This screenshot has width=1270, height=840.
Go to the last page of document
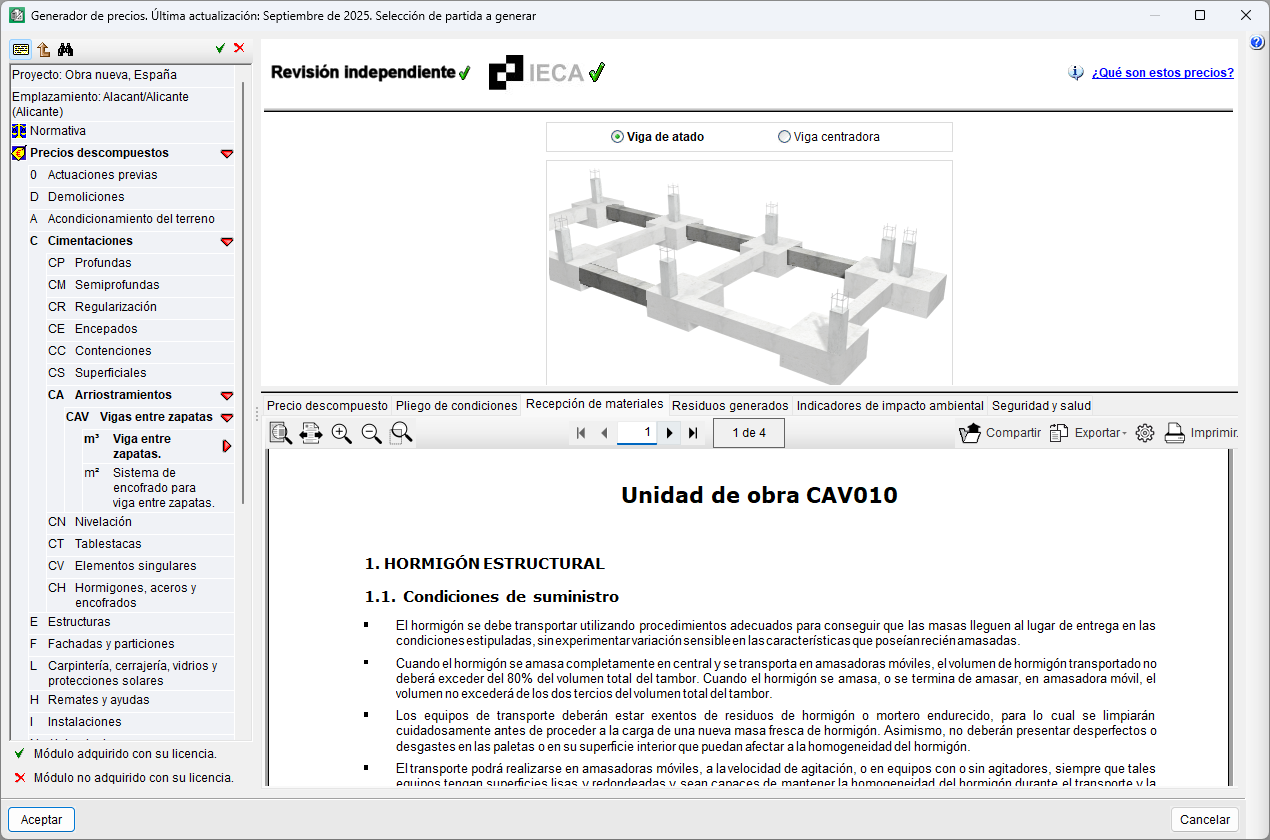(x=693, y=433)
